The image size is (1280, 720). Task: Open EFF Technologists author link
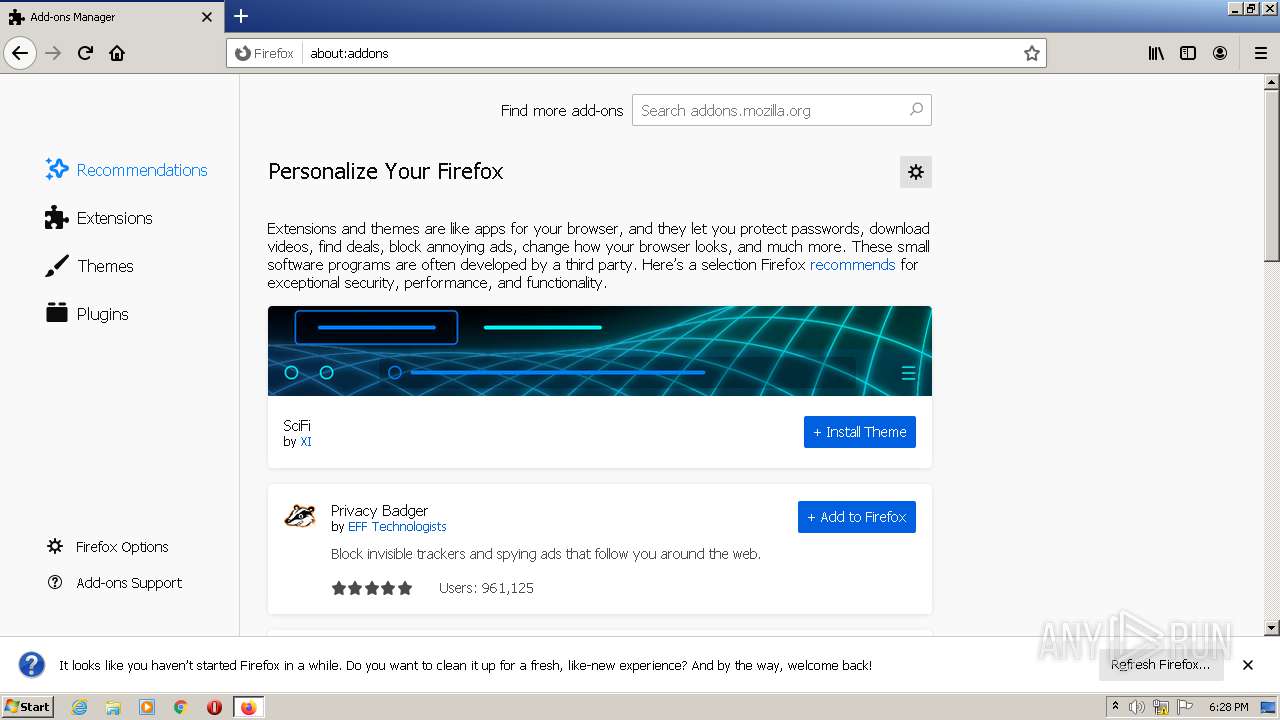397,527
